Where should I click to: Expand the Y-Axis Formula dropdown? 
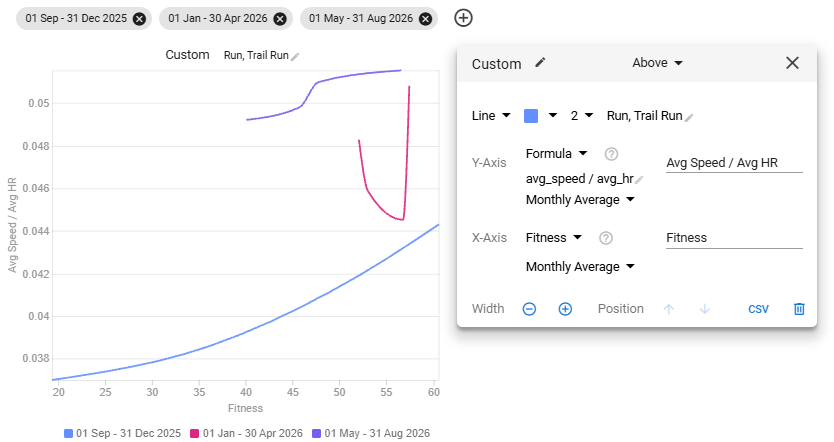(x=556, y=154)
